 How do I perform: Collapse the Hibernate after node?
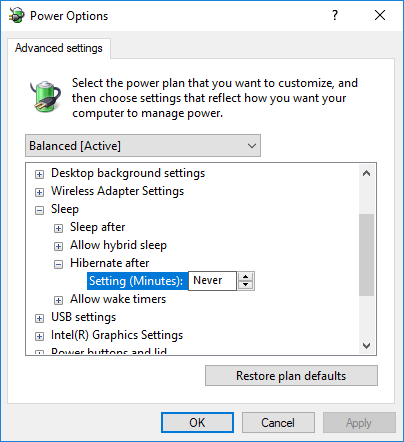click(58, 264)
